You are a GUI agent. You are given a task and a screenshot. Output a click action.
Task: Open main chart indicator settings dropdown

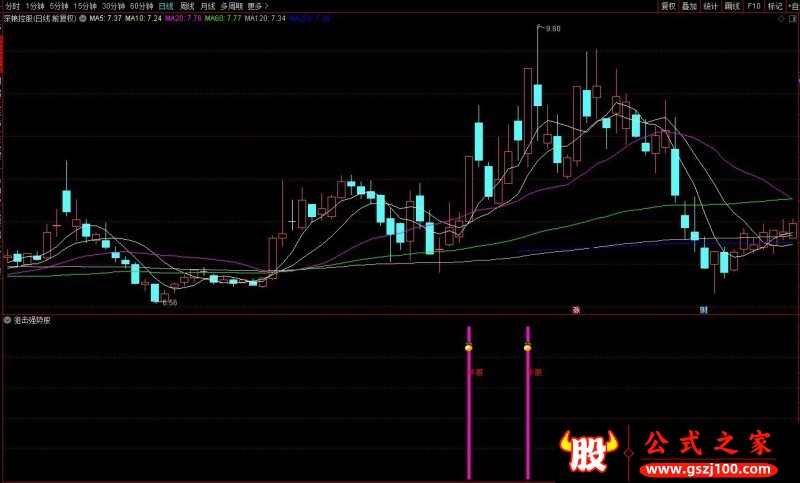coord(83,18)
